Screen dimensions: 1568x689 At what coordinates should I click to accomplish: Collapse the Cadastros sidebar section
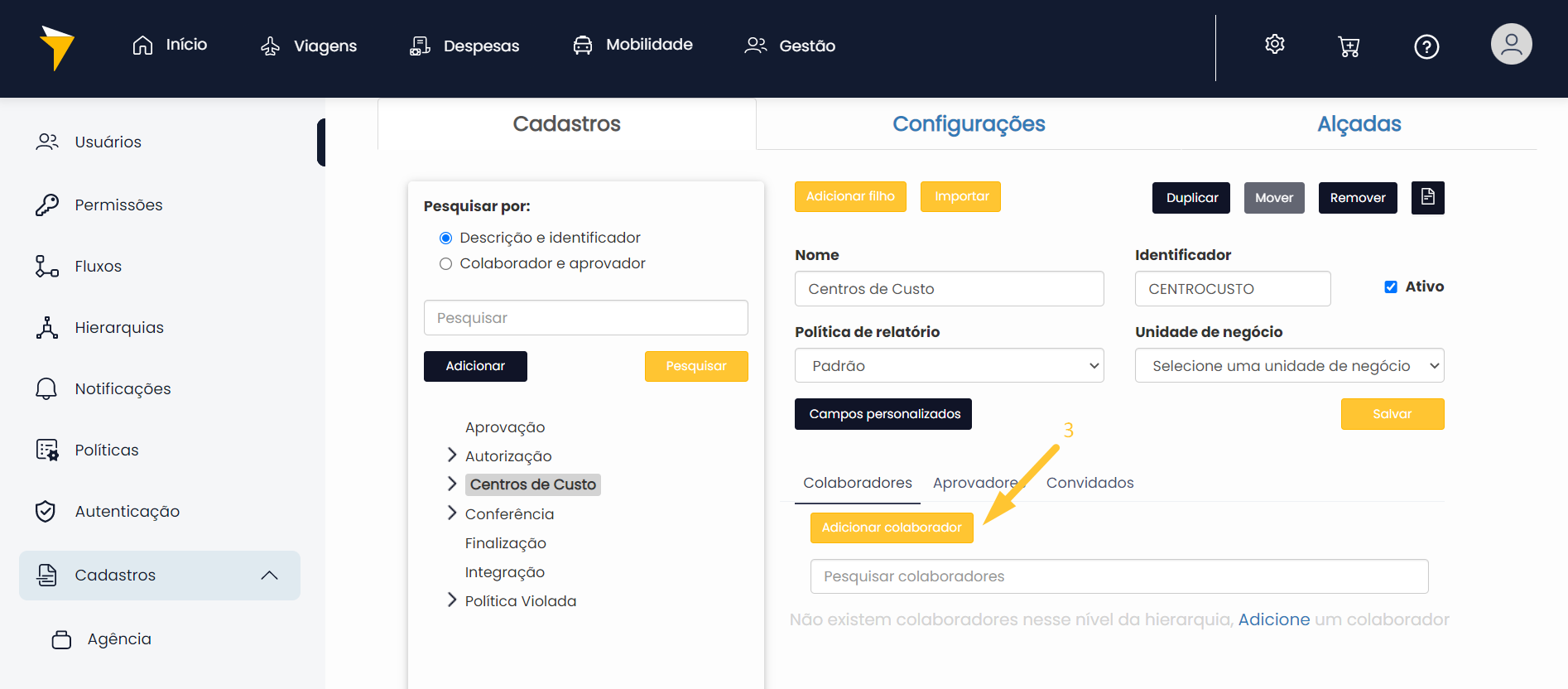[269, 576]
